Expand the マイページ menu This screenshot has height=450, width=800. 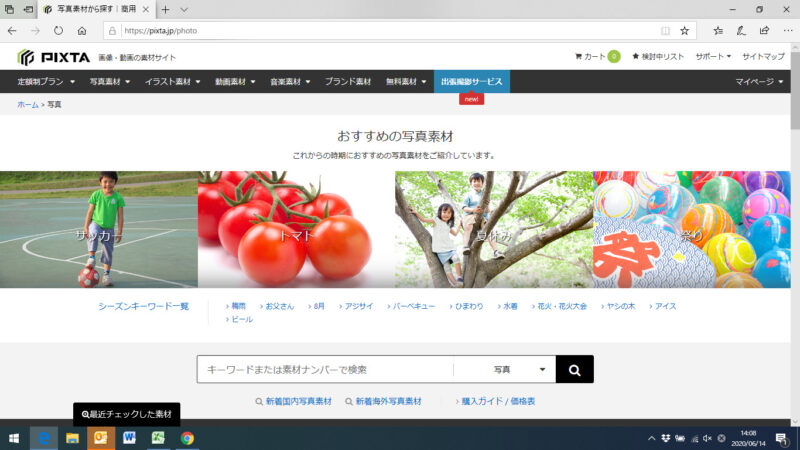(x=759, y=81)
